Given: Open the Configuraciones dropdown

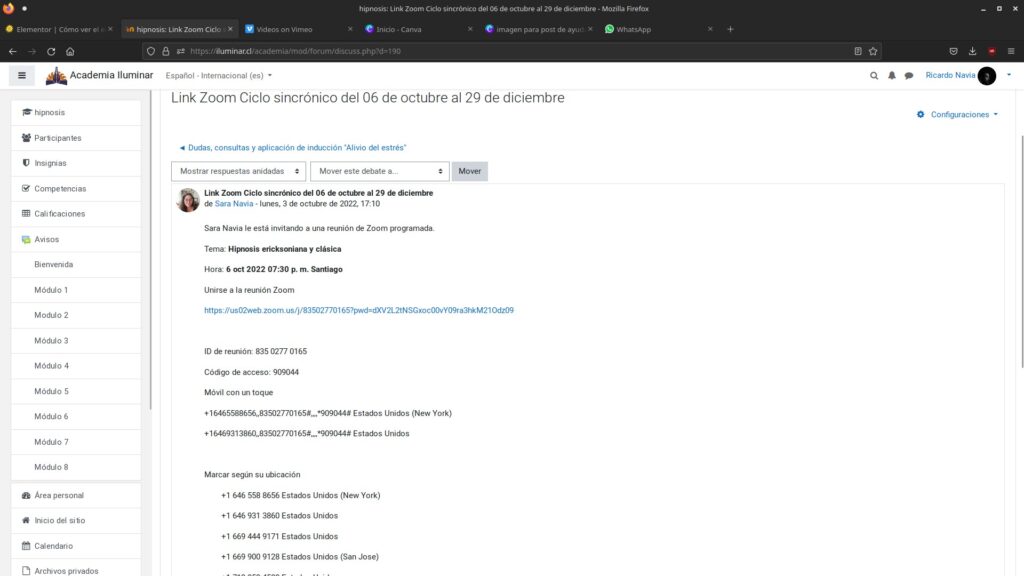Looking at the screenshot, I should pos(957,114).
